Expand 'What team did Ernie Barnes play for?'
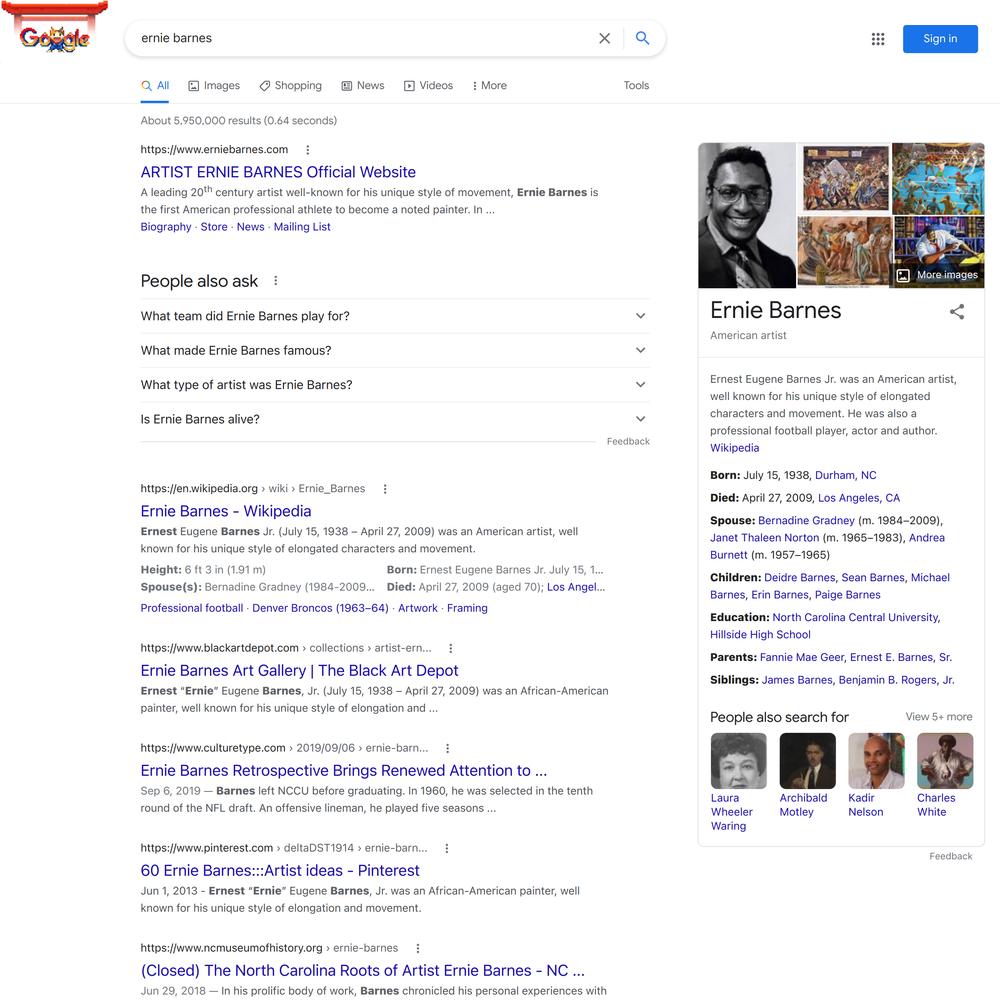 point(395,316)
